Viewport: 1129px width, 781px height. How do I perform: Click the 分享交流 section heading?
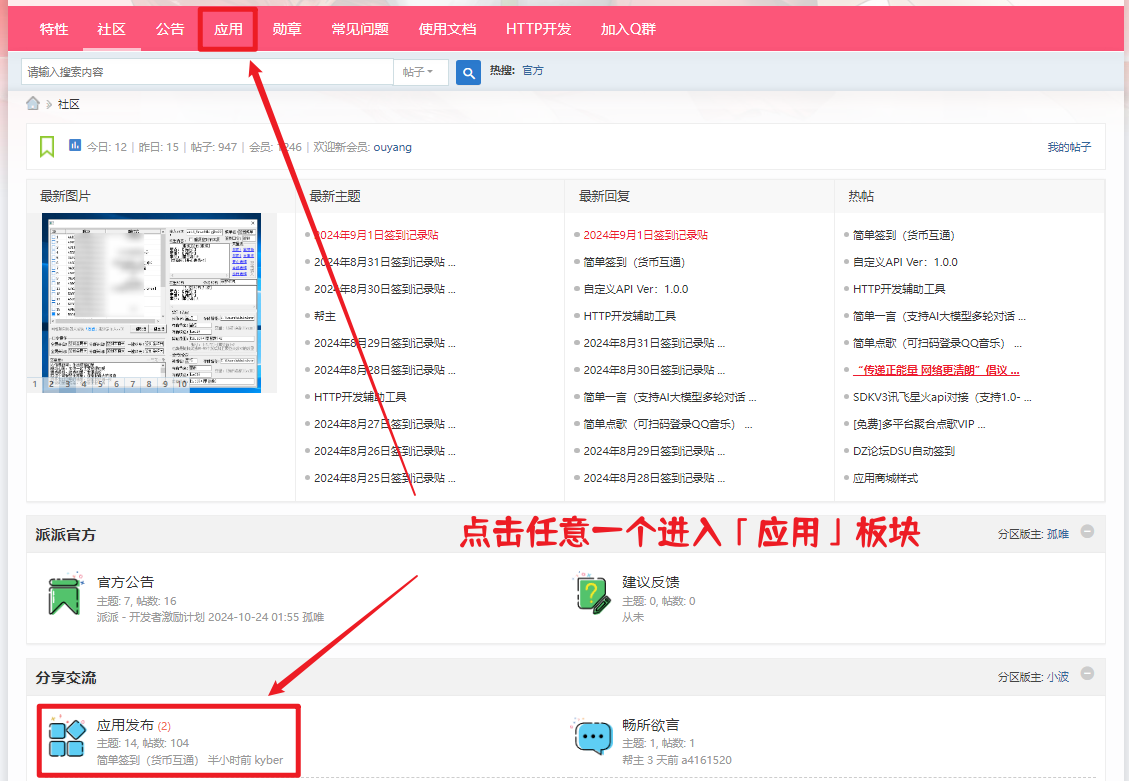tap(66, 677)
